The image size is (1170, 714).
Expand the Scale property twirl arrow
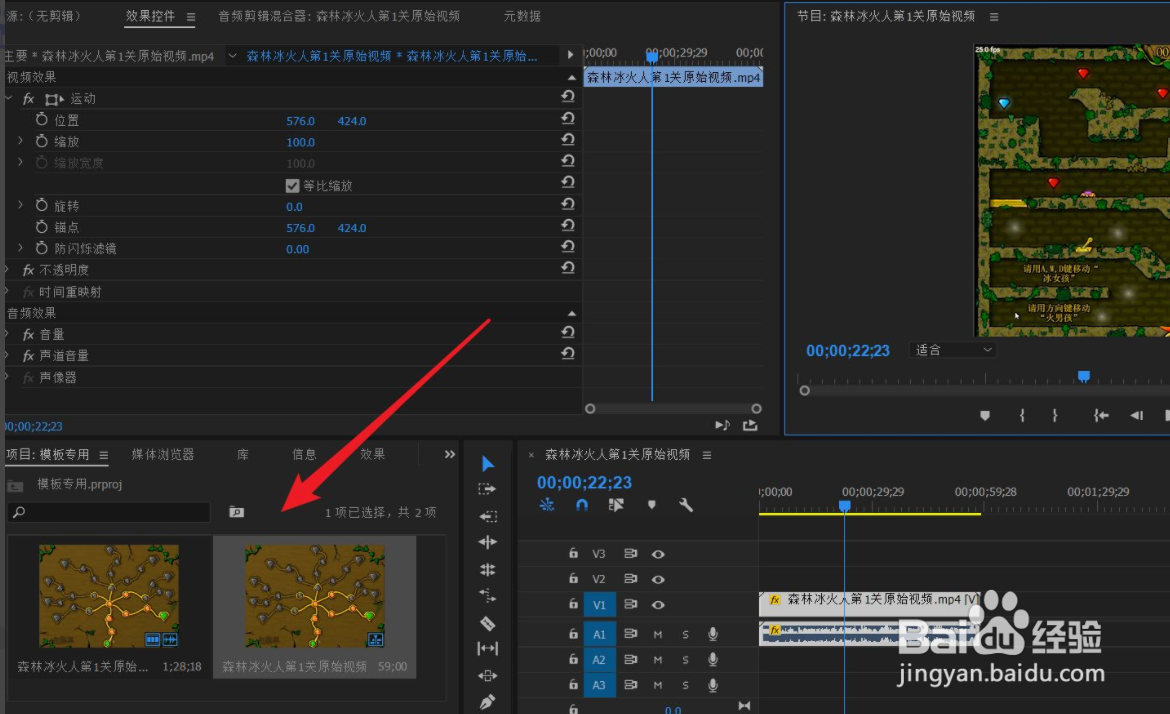click(x=20, y=140)
